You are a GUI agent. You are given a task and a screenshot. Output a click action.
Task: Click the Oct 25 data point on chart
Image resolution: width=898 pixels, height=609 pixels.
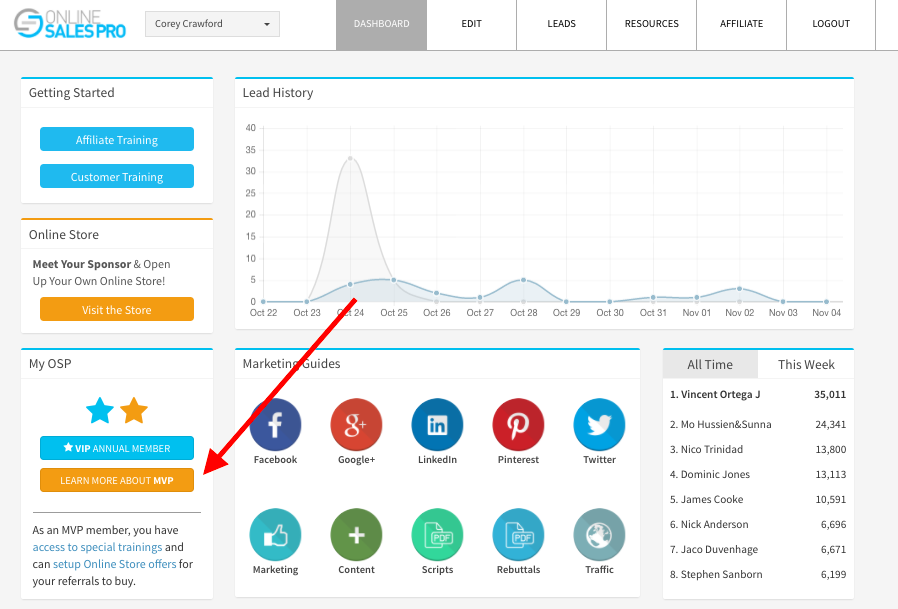click(393, 280)
